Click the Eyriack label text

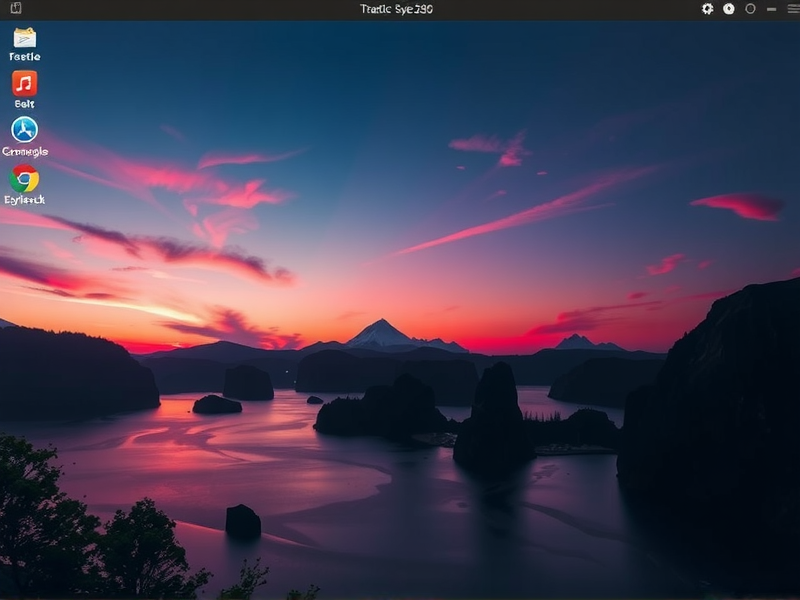(x=23, y=200)
